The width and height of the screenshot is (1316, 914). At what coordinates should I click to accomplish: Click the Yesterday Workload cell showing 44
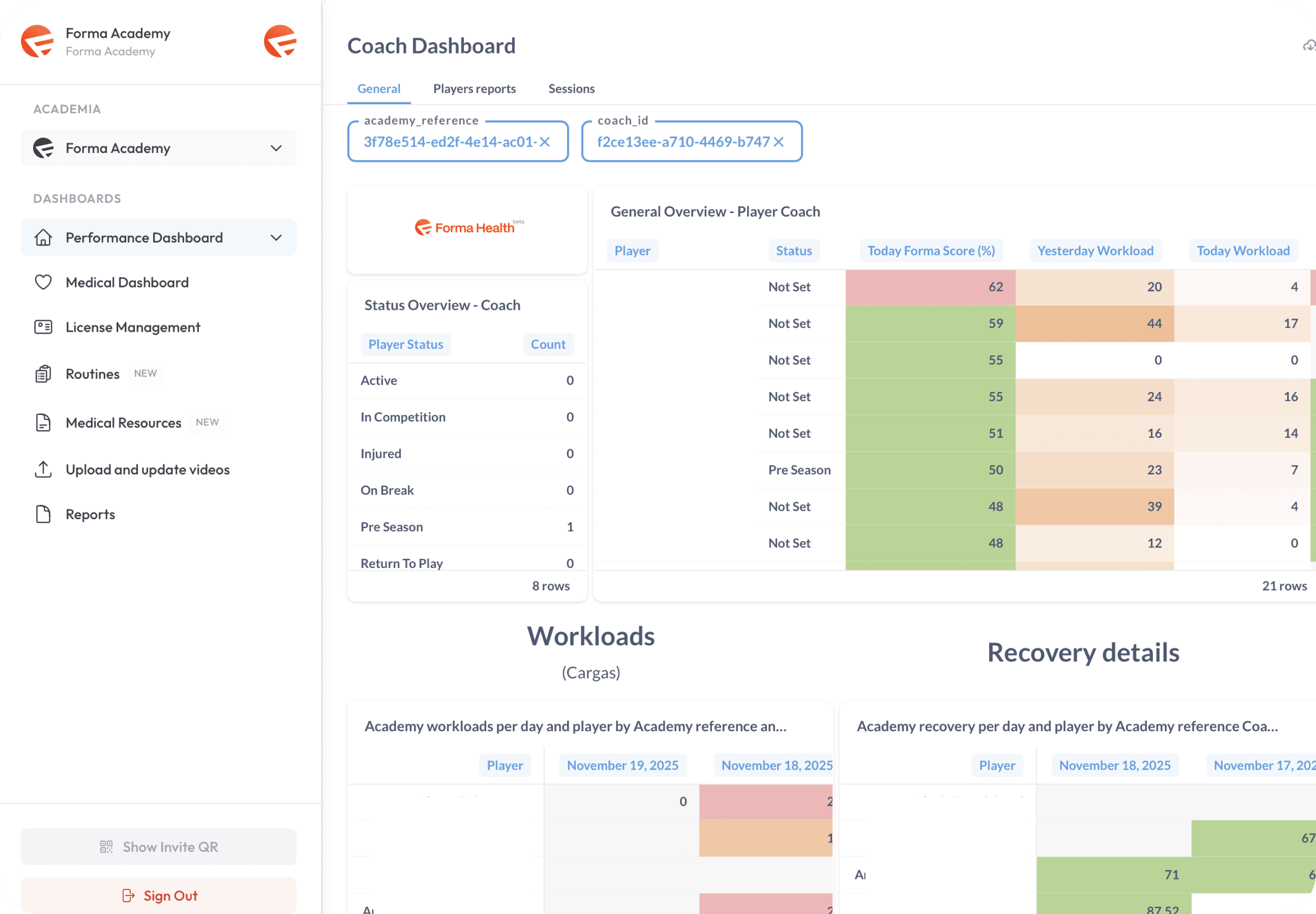click(x=1094, y=324)
